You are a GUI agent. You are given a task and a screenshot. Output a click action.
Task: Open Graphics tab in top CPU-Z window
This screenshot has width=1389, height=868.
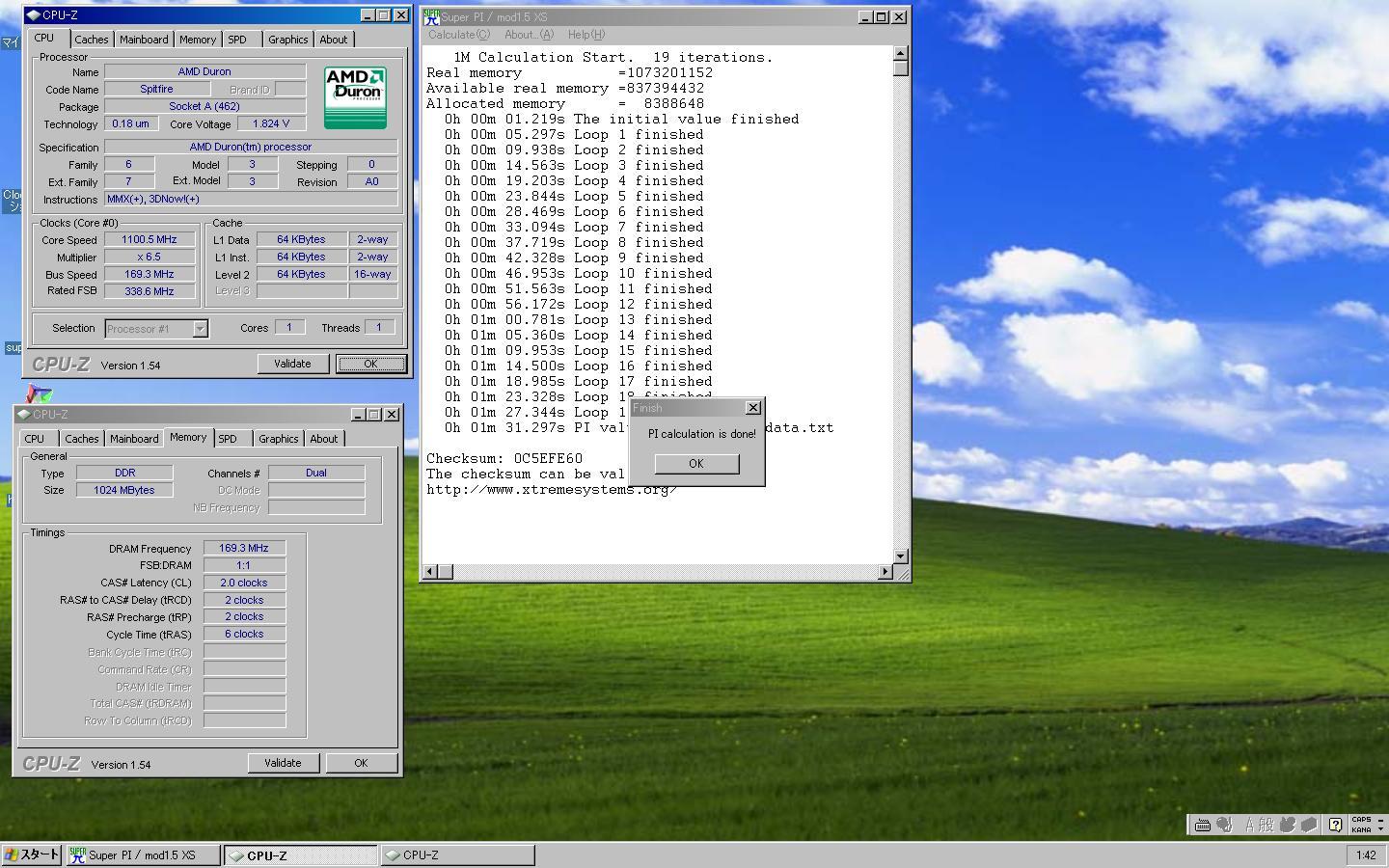pyautogui.click(x=288, y=40)
